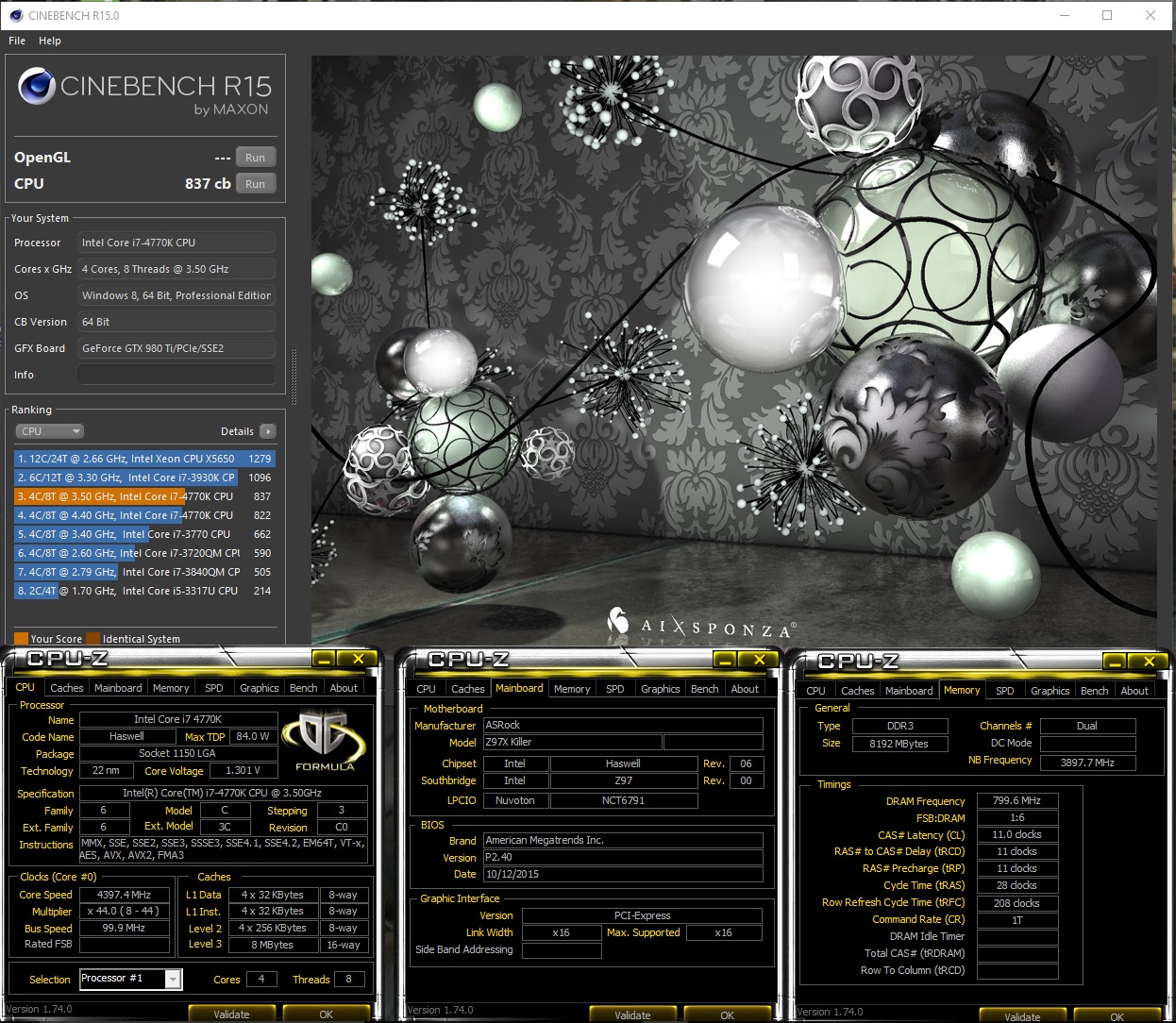Click Validate in middle CPU-Z window
The image size is (1176, 1023).
tap(632, 1015)
